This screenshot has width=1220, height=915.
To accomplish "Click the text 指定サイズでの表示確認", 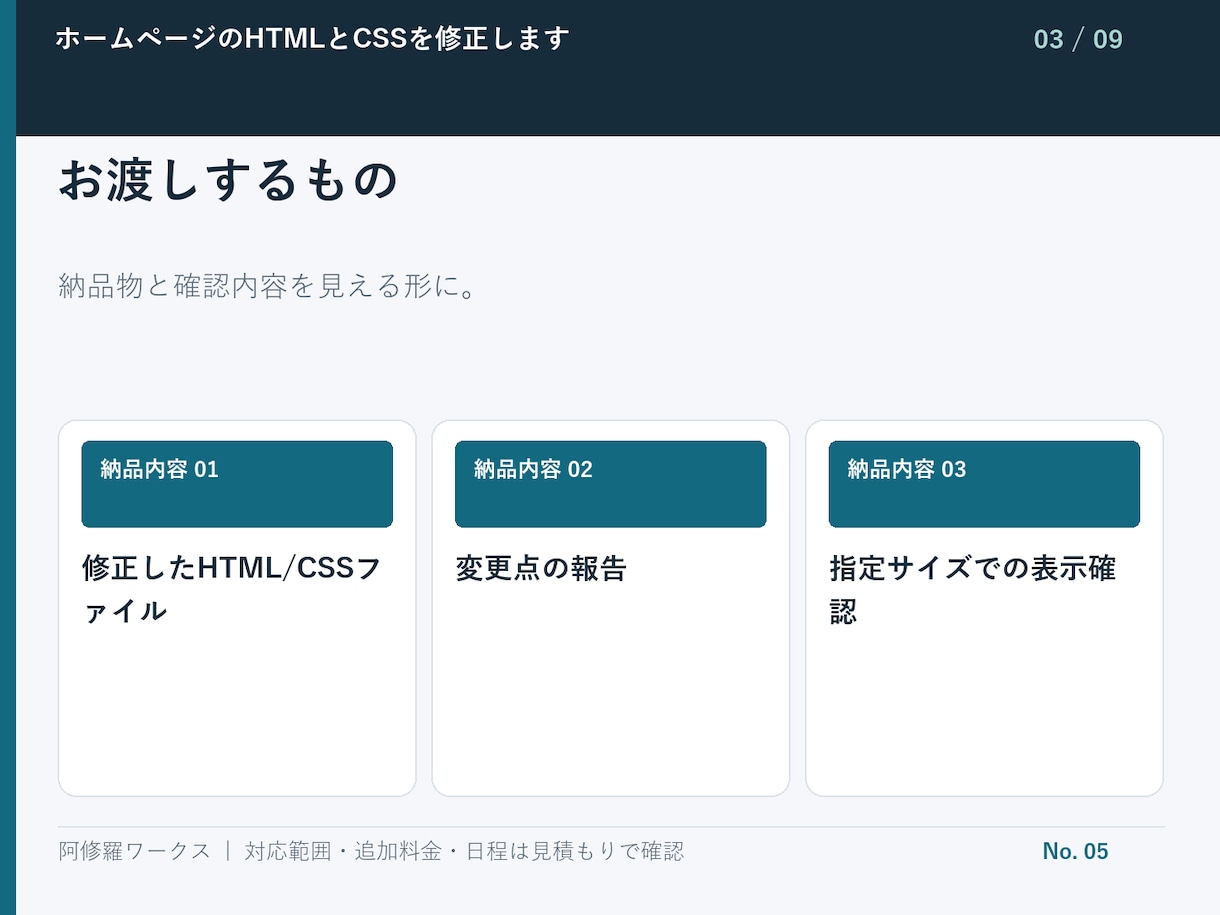I will point(972,589).
